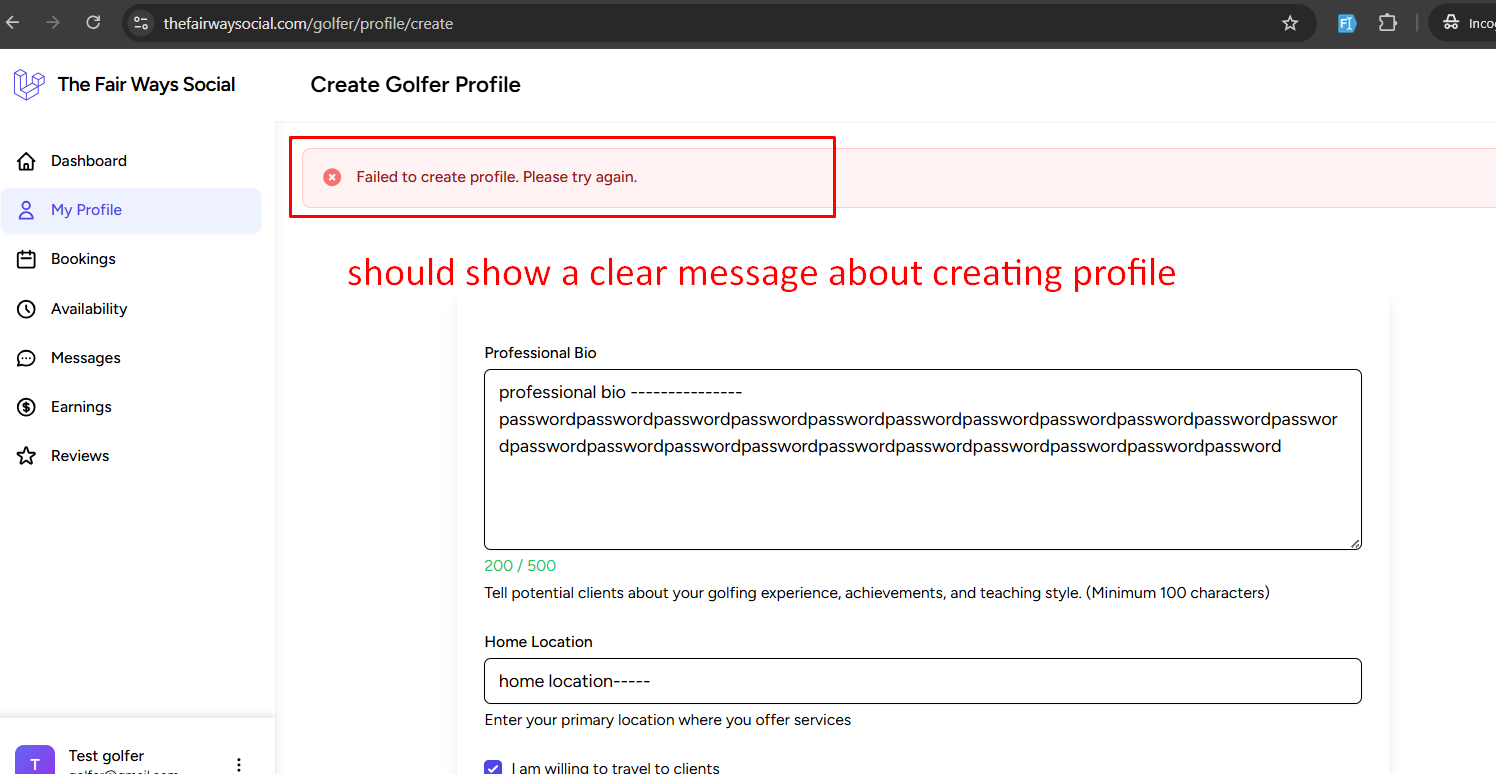The height and width of the screenshot is (774, 1496).
Task: Click The Fair Ways Social logo icon
Action: tap(28, 85)
